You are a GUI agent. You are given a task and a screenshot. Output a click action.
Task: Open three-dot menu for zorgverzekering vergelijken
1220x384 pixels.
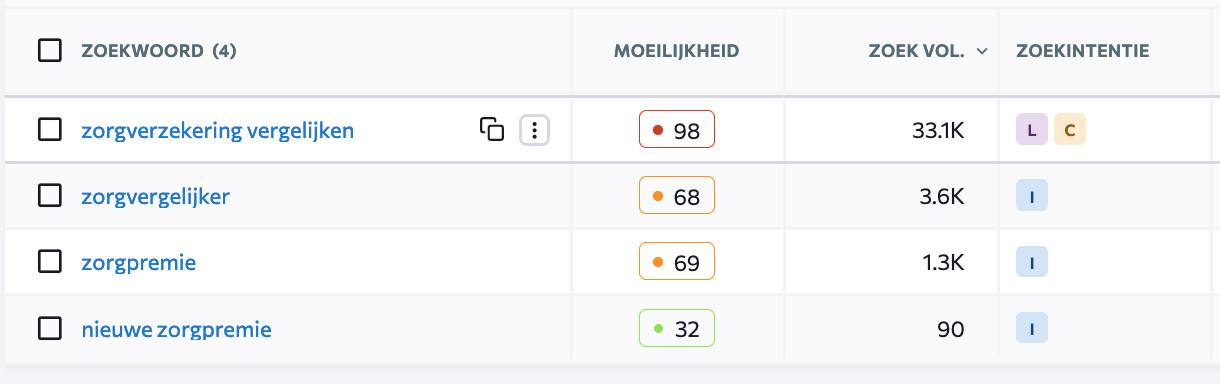click(535, 129)
